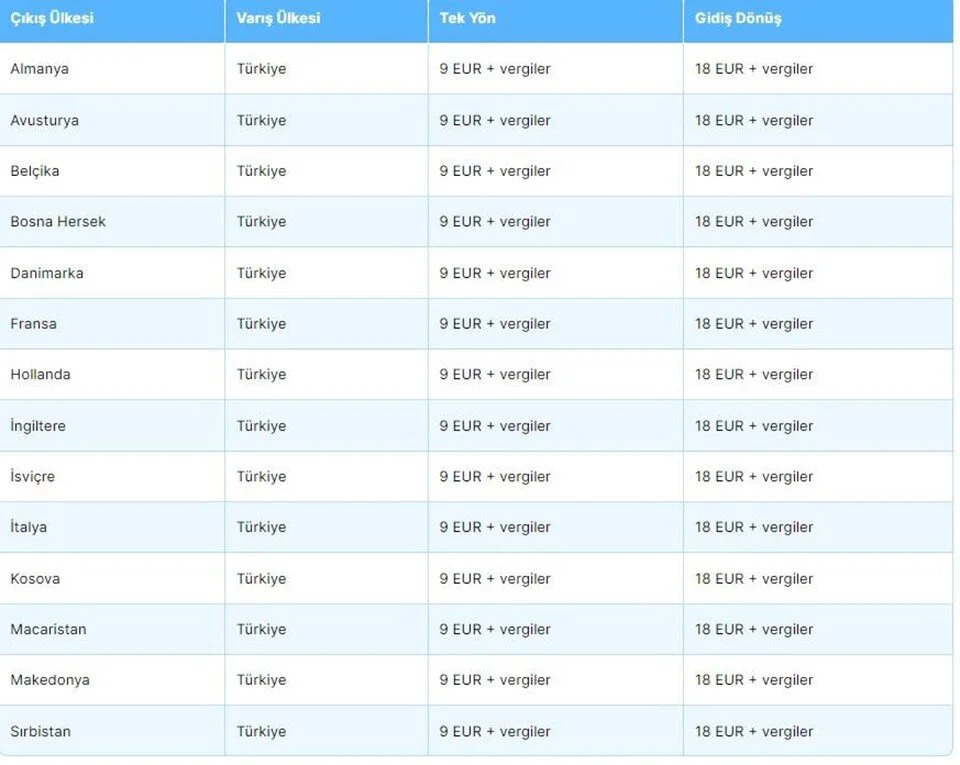Click the Varış Ülkesi column header

278,19
